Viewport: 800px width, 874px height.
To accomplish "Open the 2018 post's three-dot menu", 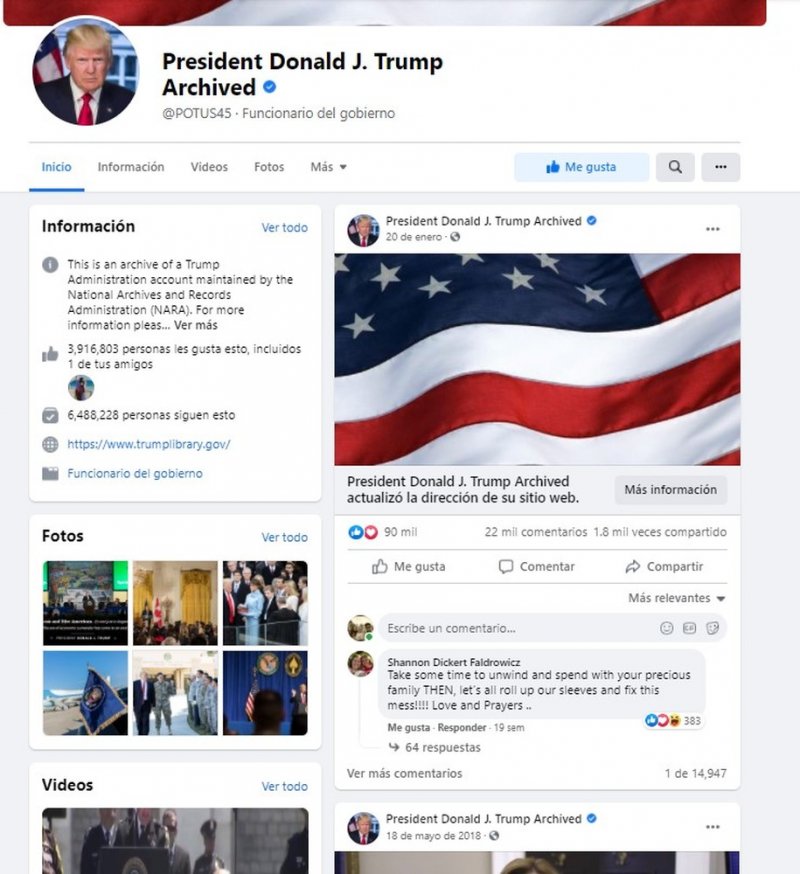I will (x=712, y=827).
